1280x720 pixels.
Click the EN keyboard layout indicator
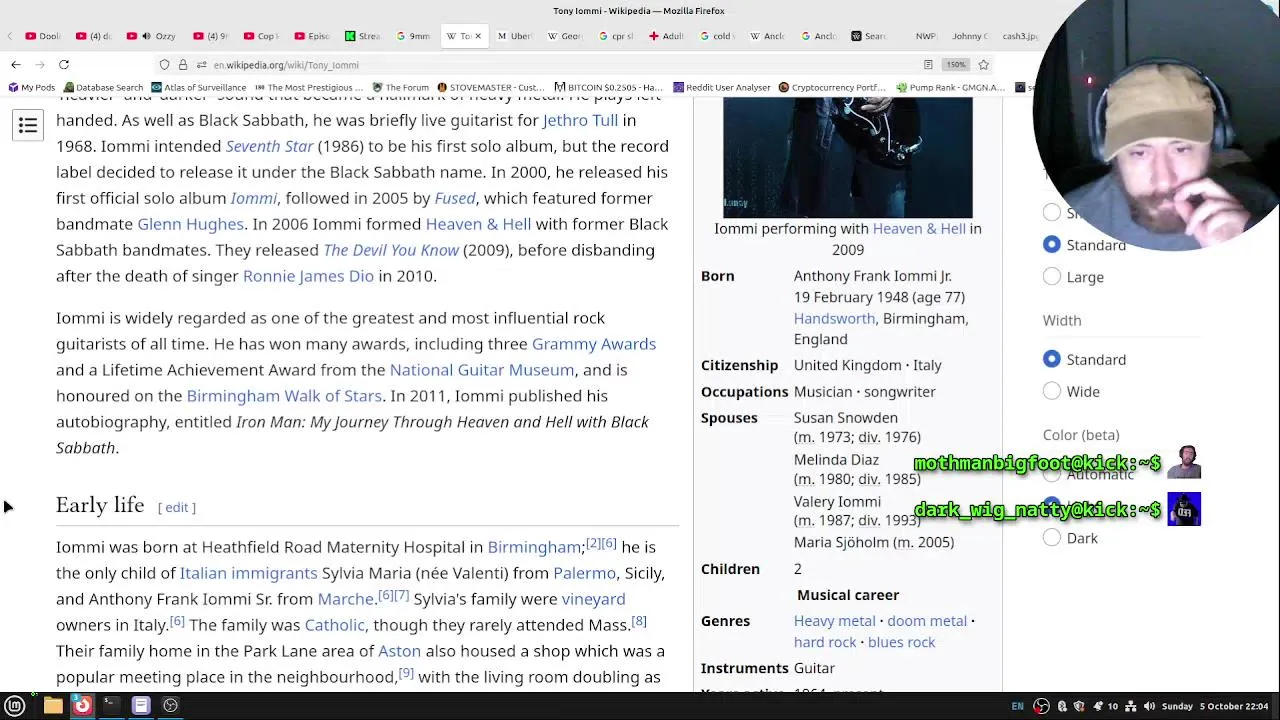(x=1017, y=706)
